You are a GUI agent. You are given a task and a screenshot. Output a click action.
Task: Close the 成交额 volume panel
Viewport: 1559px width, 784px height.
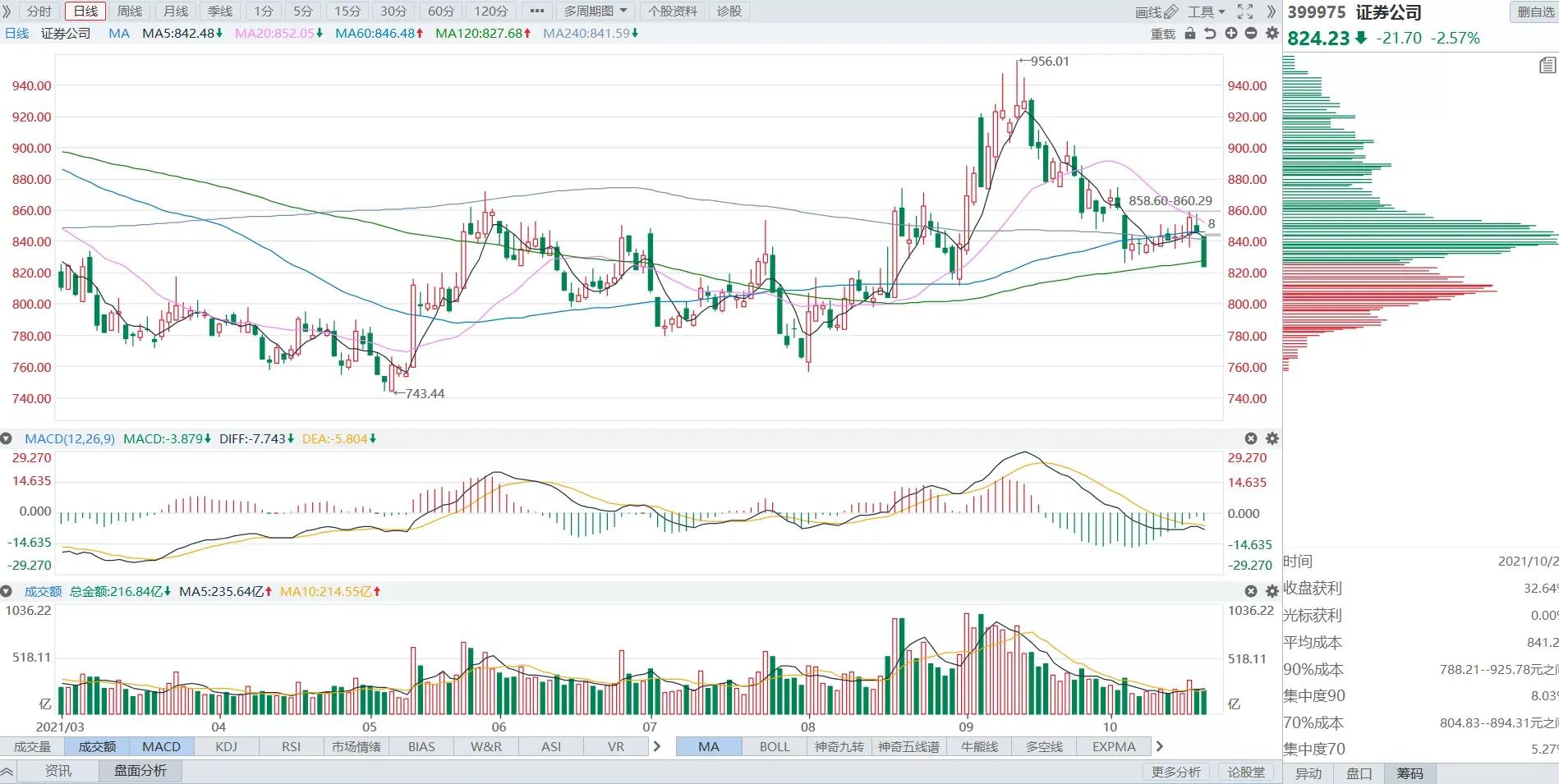tap(1251, 591)
